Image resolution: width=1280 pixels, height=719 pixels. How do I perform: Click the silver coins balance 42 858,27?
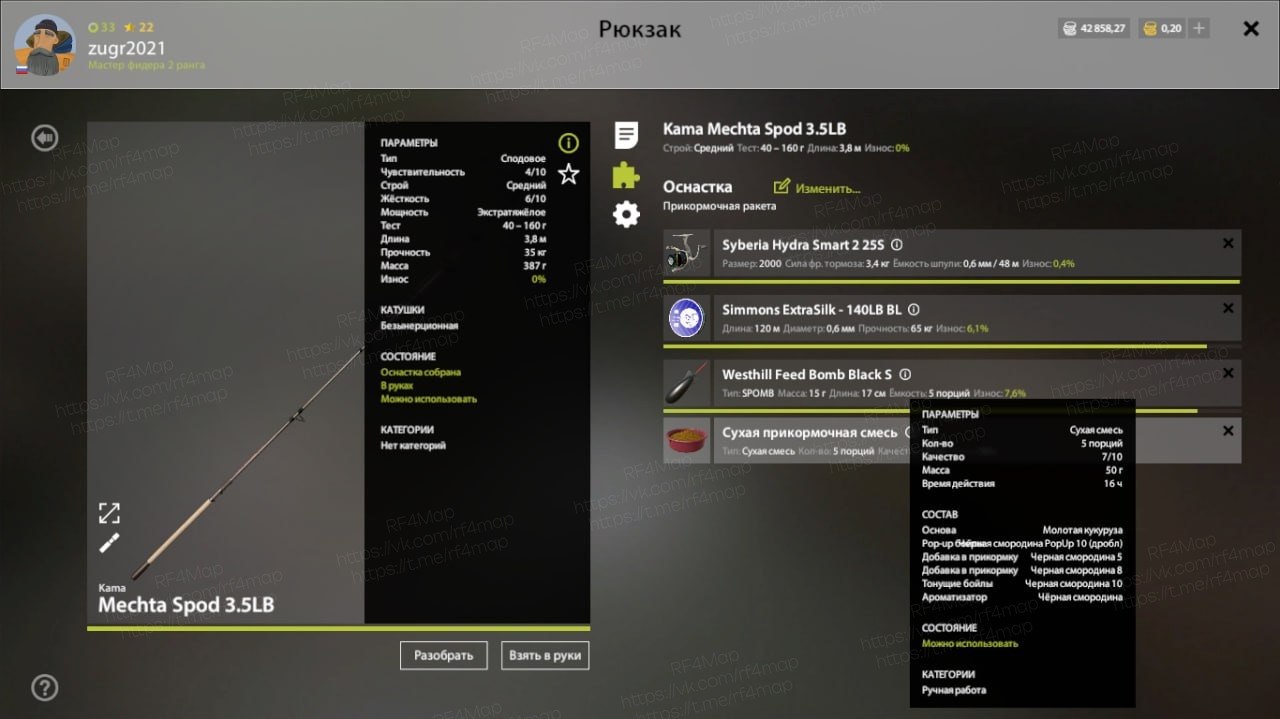click(1093, 28)
